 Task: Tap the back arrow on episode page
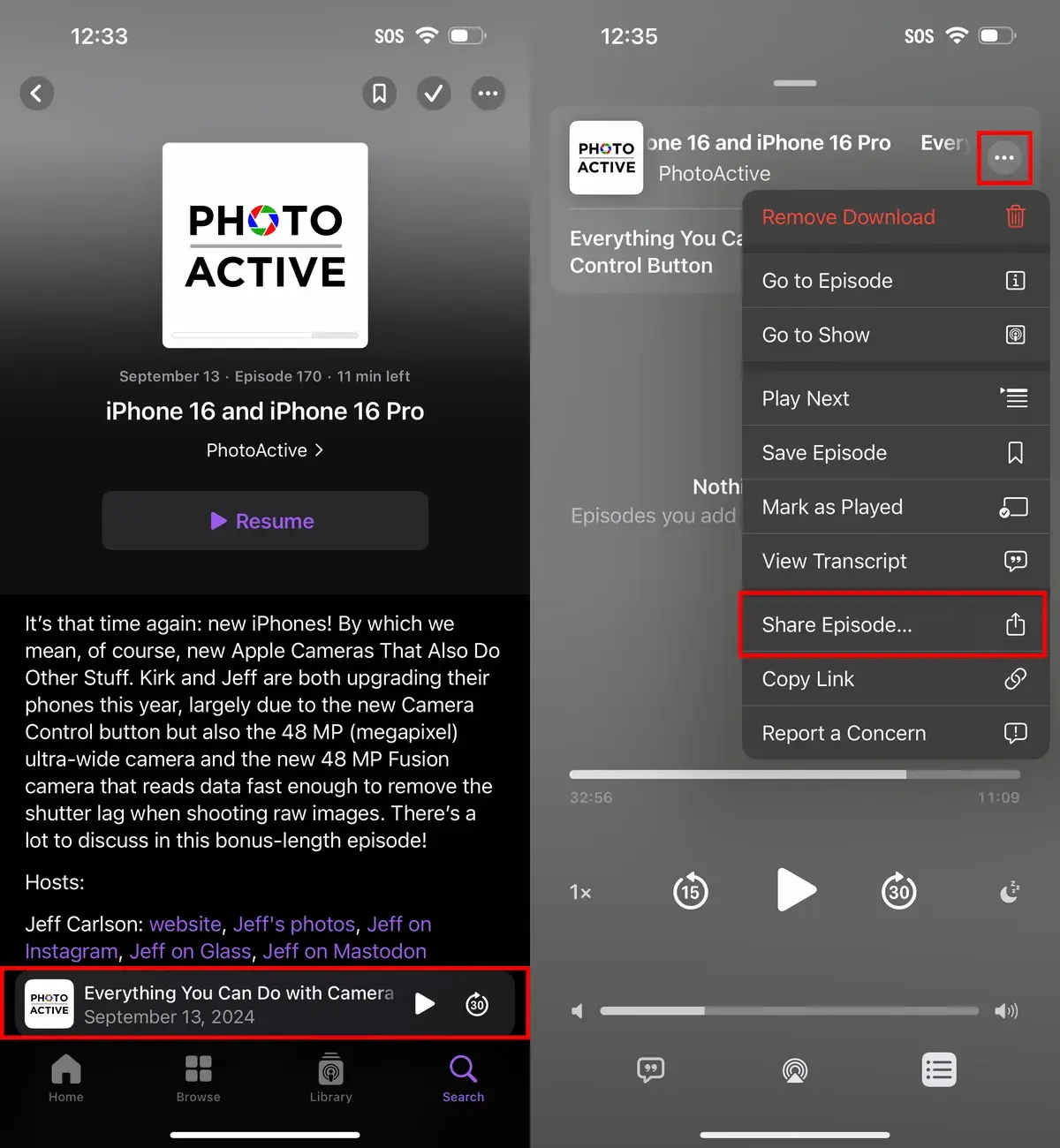click(36, 93)
